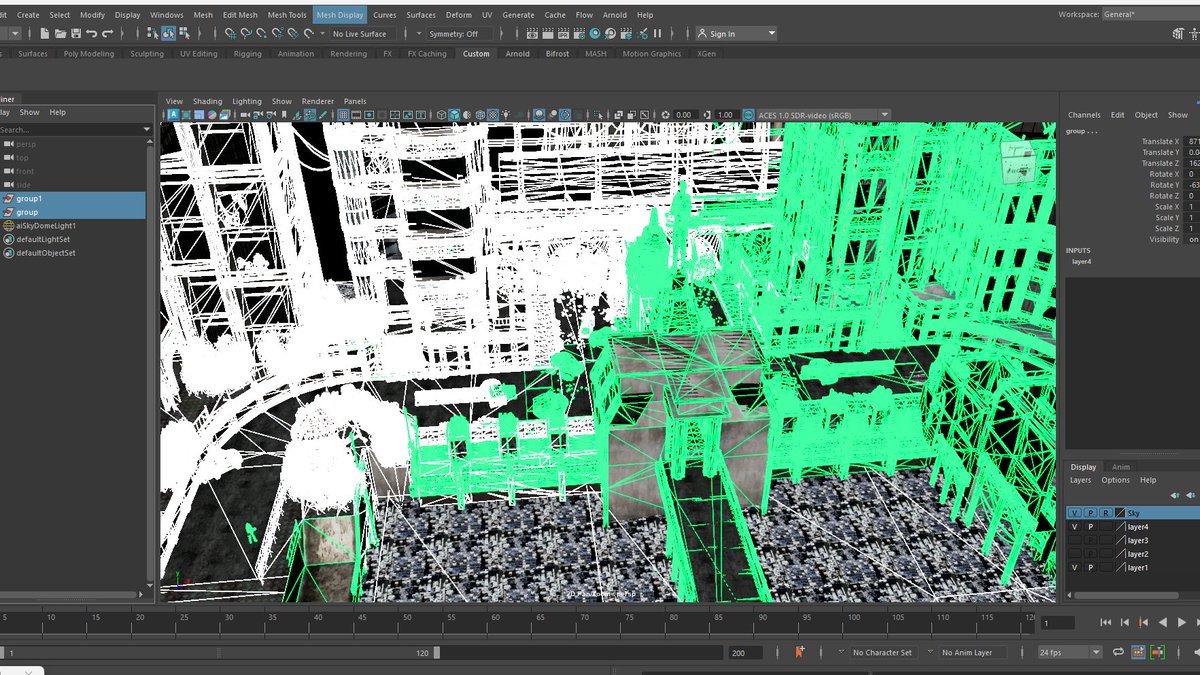The width and height of the screenshot is (1200, 675).
Task: Click the Redo arrow icon
Action: tap(107, 33)
